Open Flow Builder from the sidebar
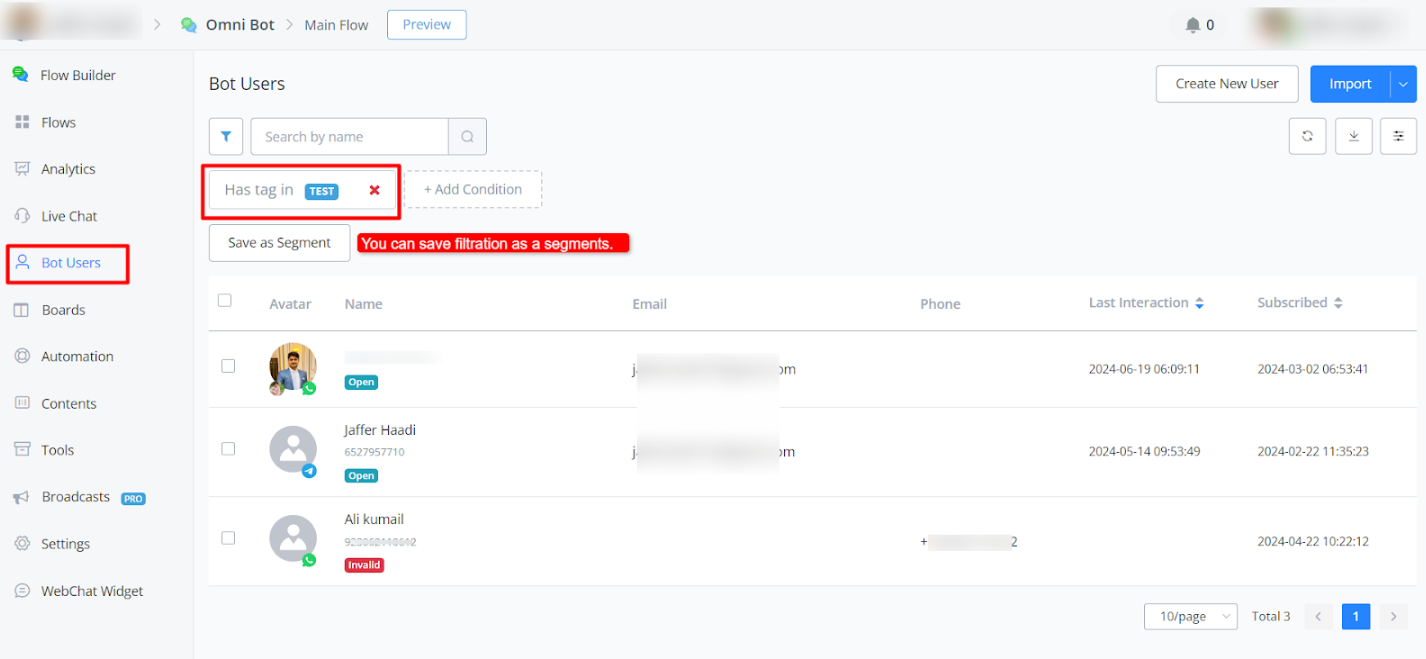Image resolution: width=1426 pixels, height=659 pixels. click(x=77, y=75)
